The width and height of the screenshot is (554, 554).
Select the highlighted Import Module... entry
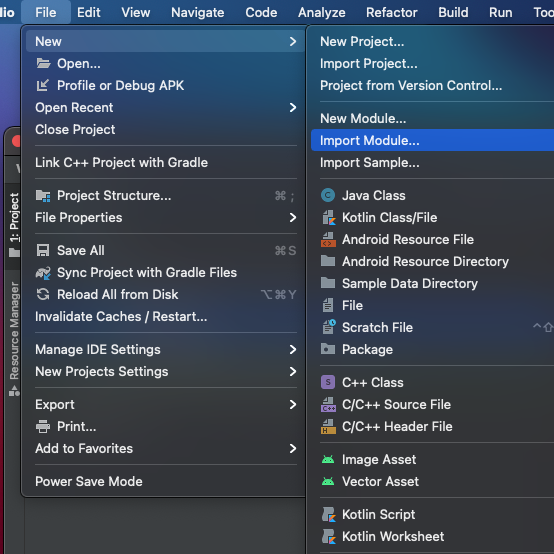coord(432,140)
